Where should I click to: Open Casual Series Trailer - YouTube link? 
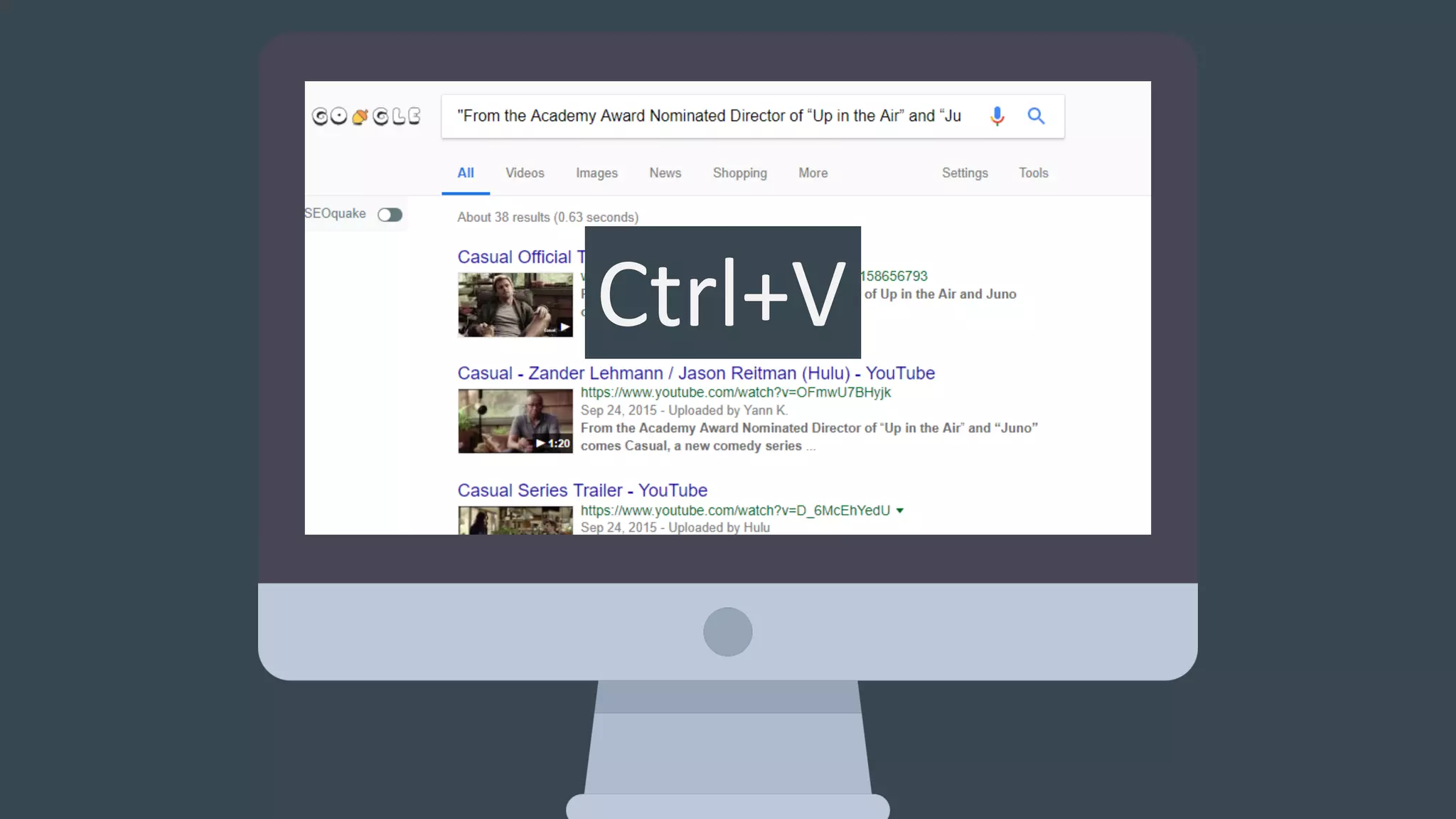(x=582, y=491)
